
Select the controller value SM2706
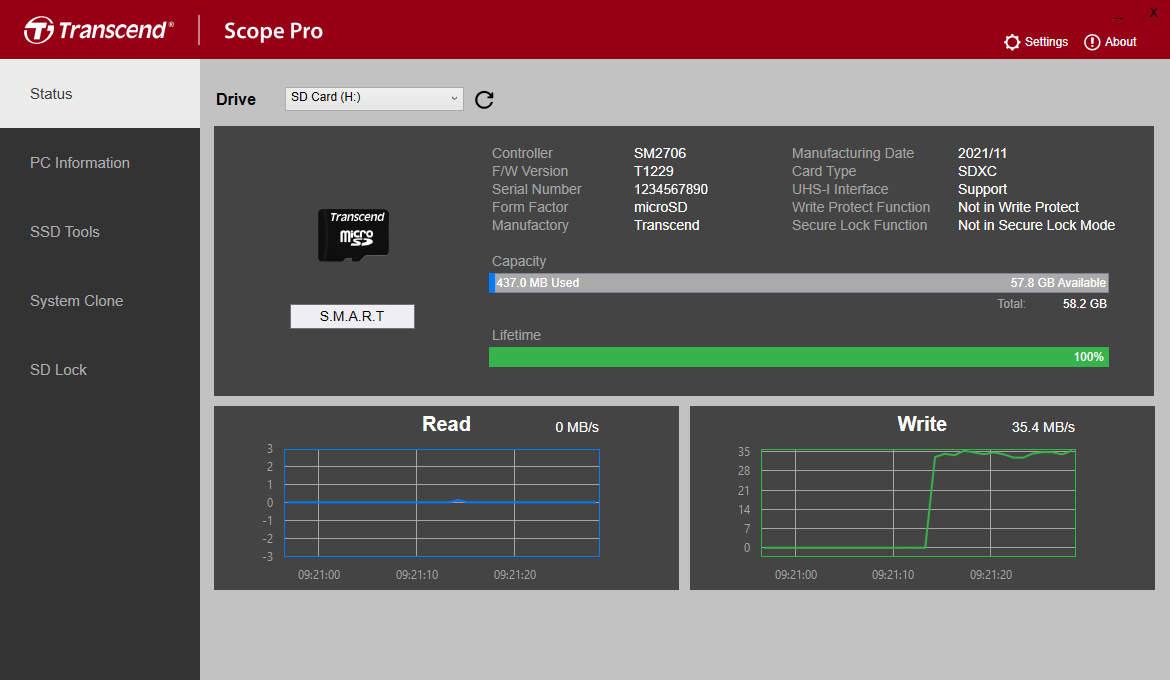pyautogui.click(x=660, y=153)
